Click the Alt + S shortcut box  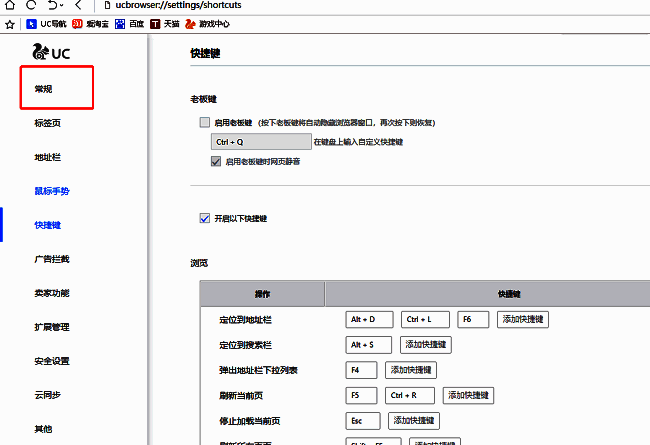(369, 345)
